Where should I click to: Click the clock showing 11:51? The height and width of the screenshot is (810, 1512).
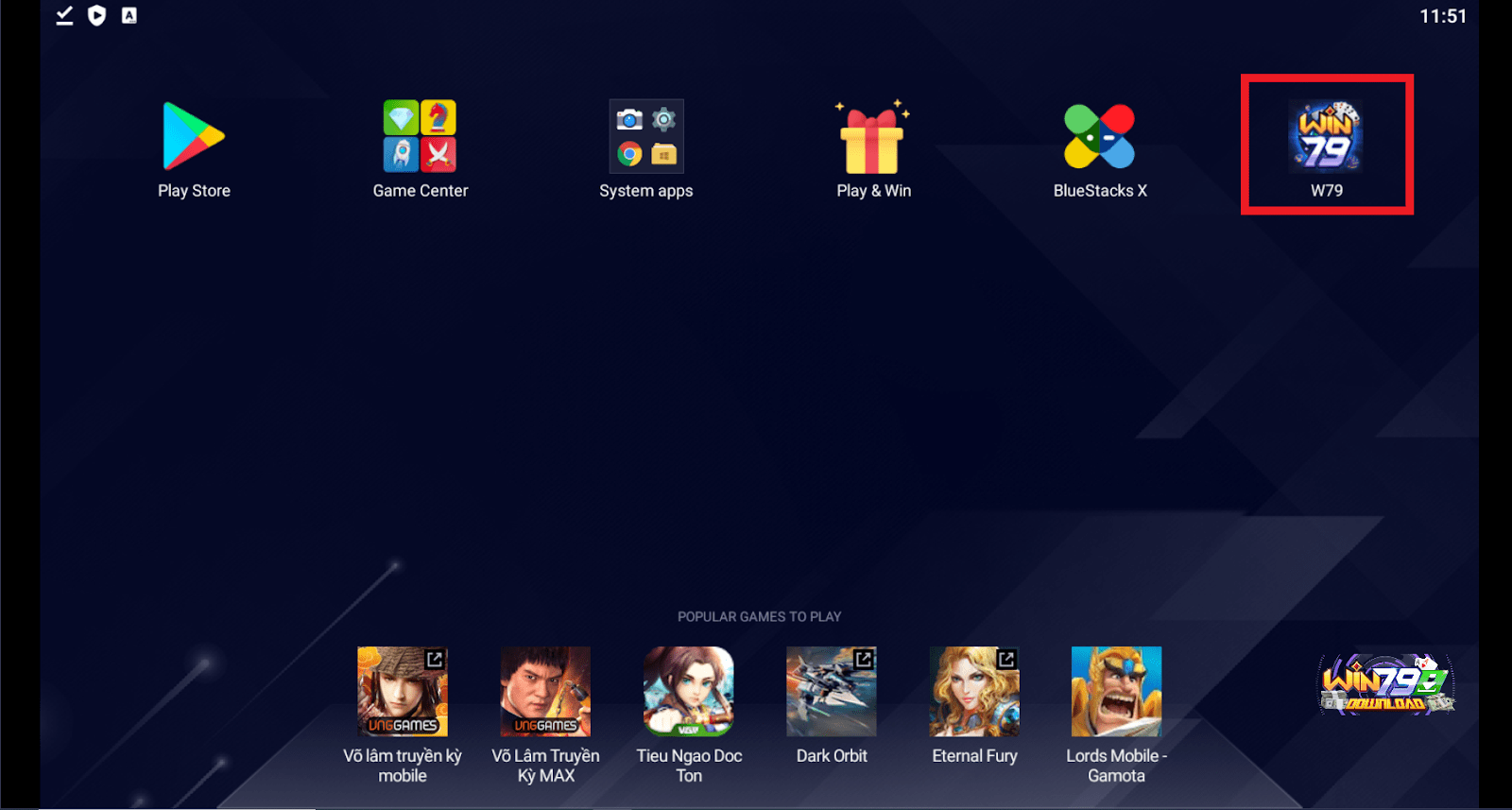point(1442,16)
